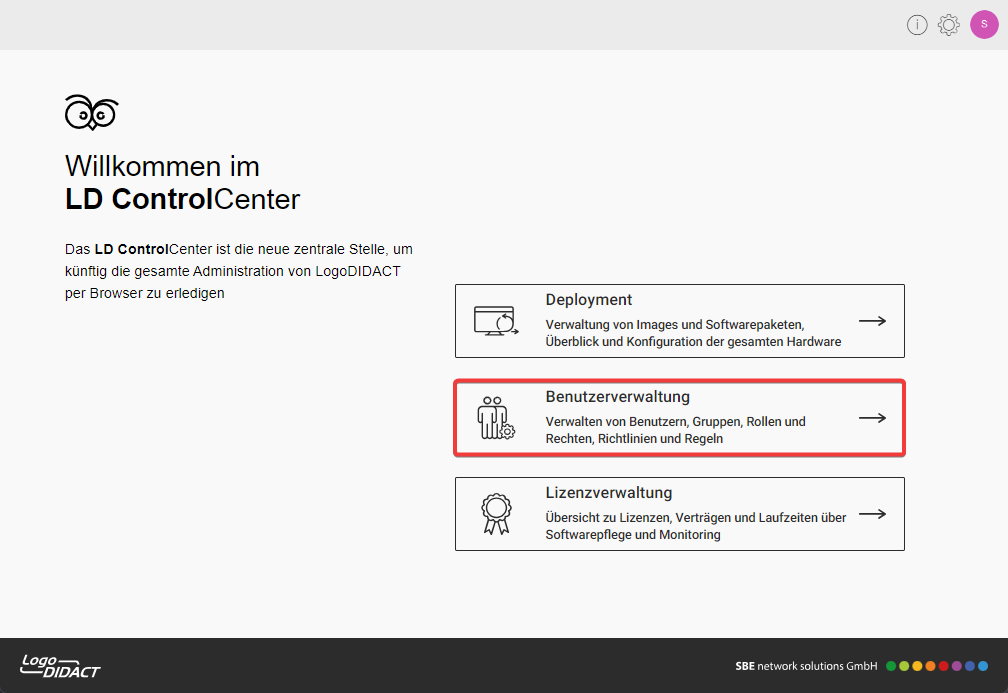
Task: Open the pink user avatar S
Action: (x=984, y=24)
